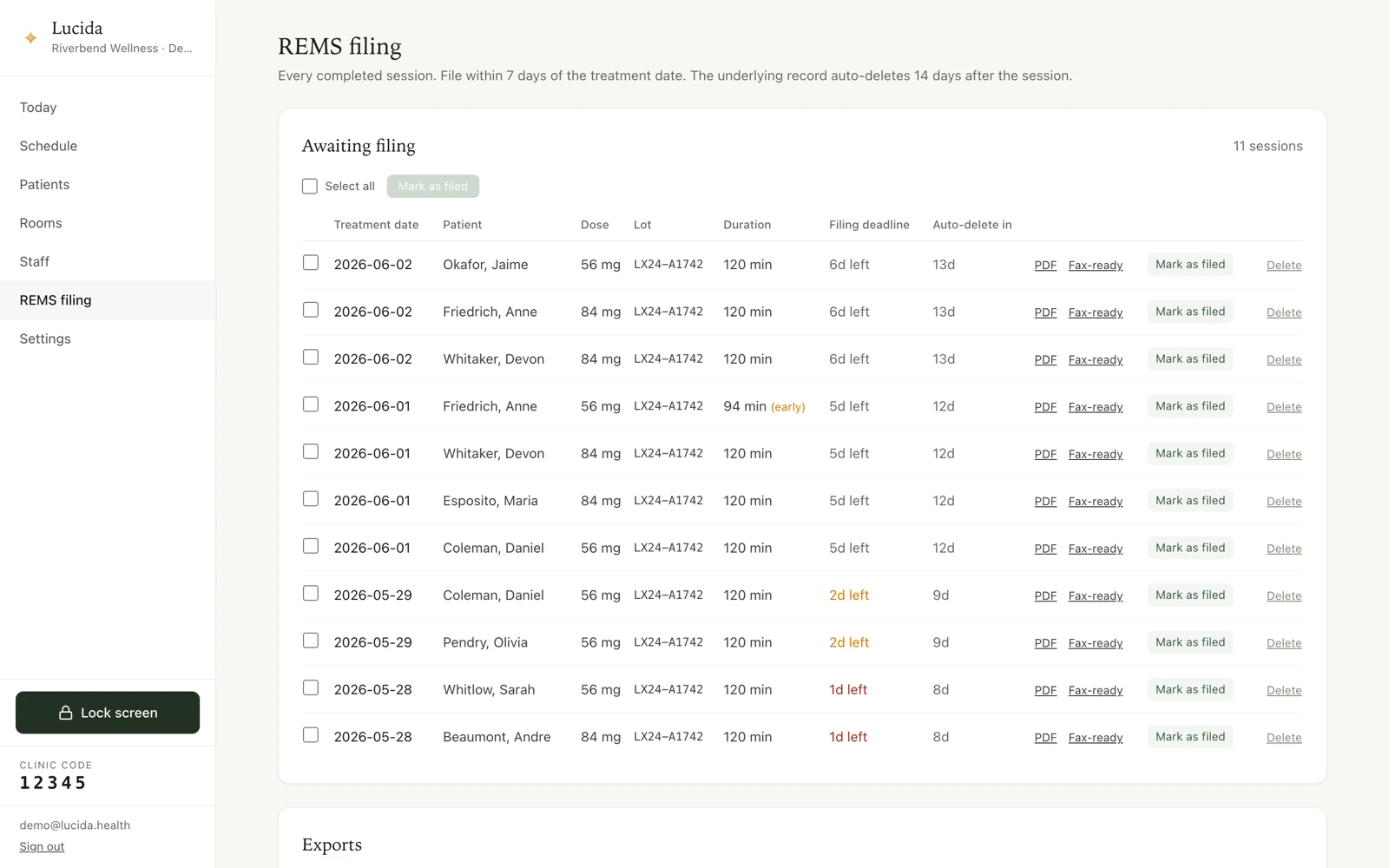This screenshot has width=1389, height=868.
Task: Click the Lucida star logo icon
Action: [x=30, y=37]
